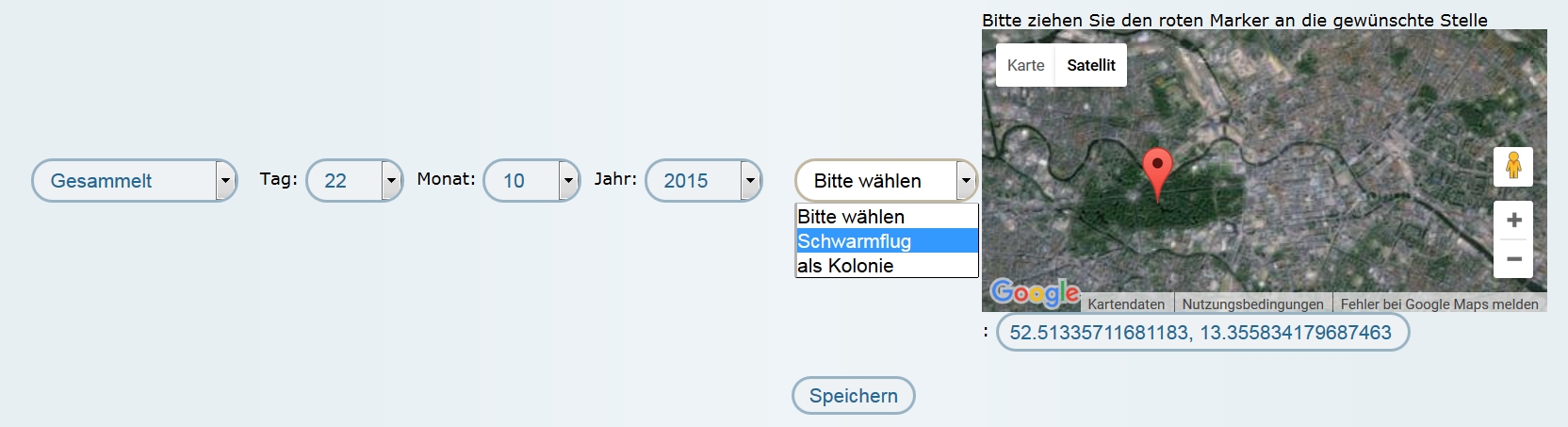Viewport: 1568px width, 427px height.
Task: Click the Google logo on the map
Action: coord(1035,293)
